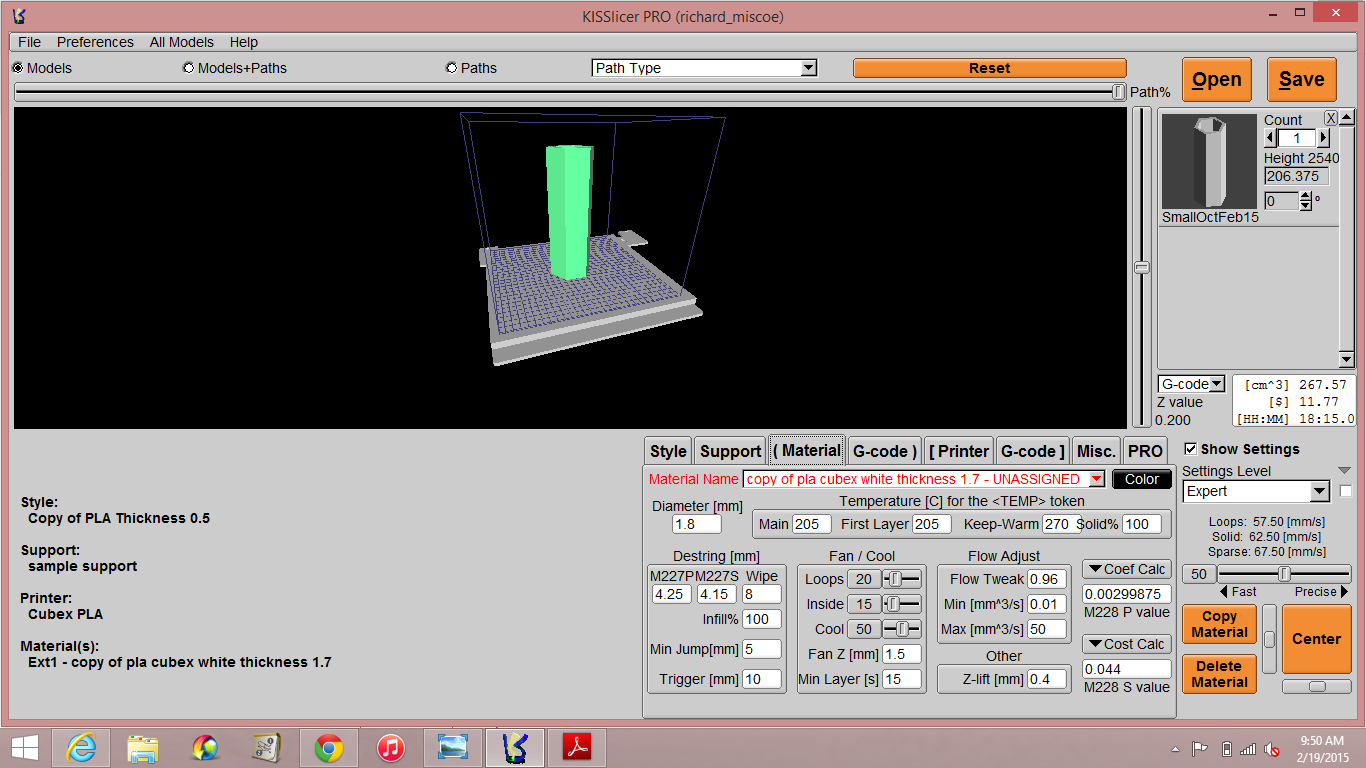Uncheck the Show Settings checkbox
This screenshot has width=1366, height=768.
1190,449
